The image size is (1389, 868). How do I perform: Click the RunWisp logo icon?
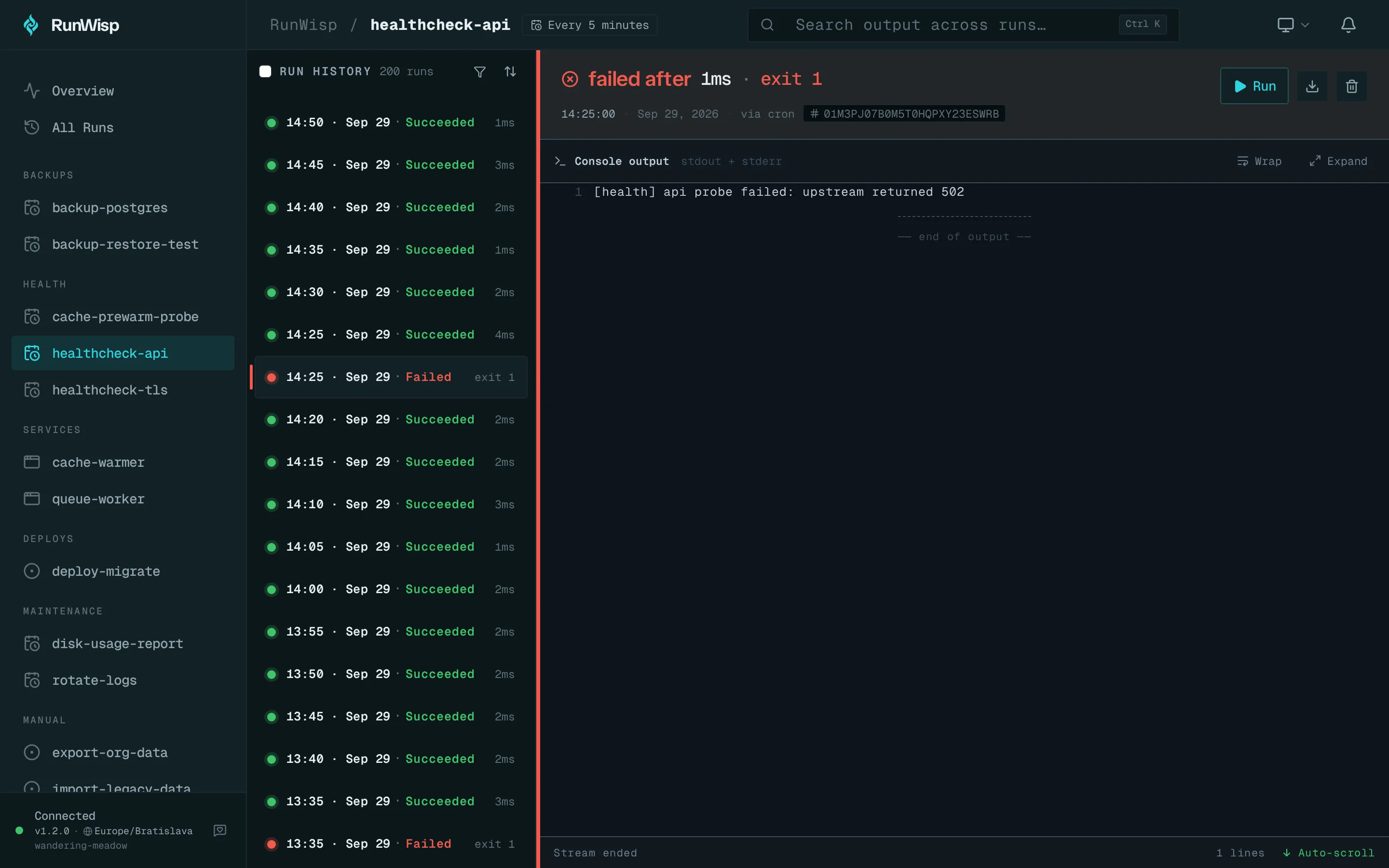click(31, 25)
